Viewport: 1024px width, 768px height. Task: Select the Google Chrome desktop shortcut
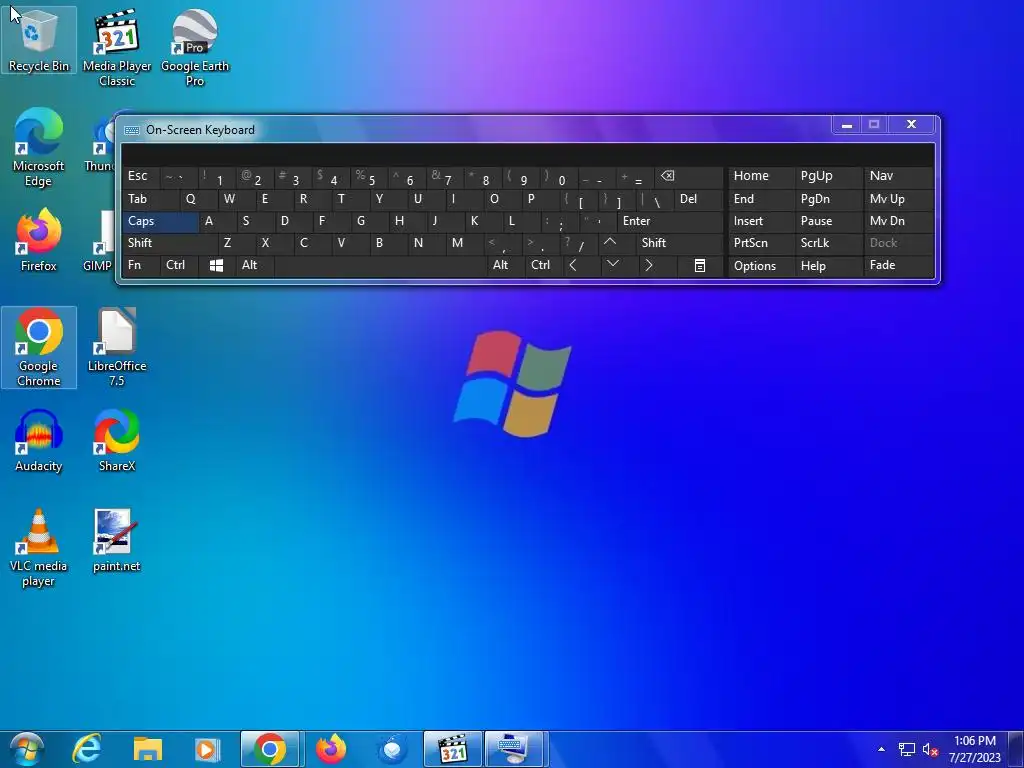point(39,348)
